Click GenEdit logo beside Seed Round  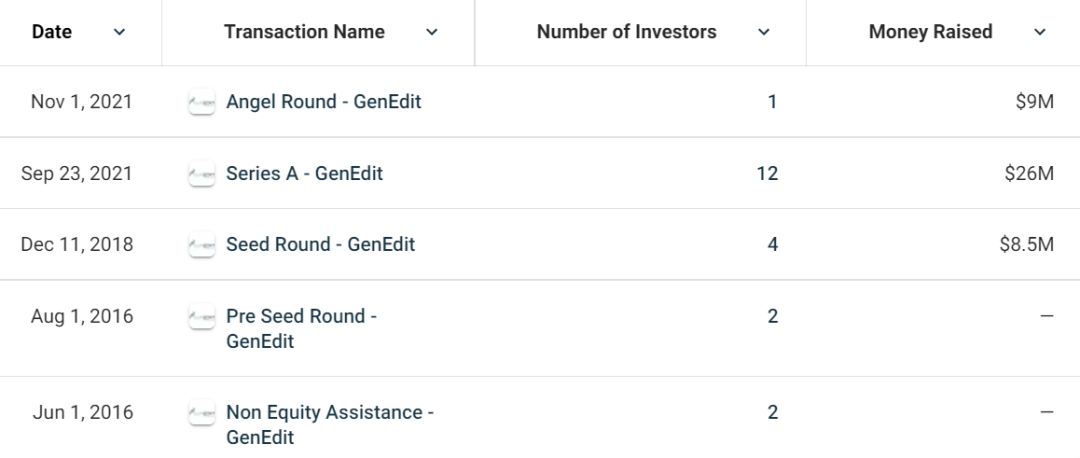[202, 244]
